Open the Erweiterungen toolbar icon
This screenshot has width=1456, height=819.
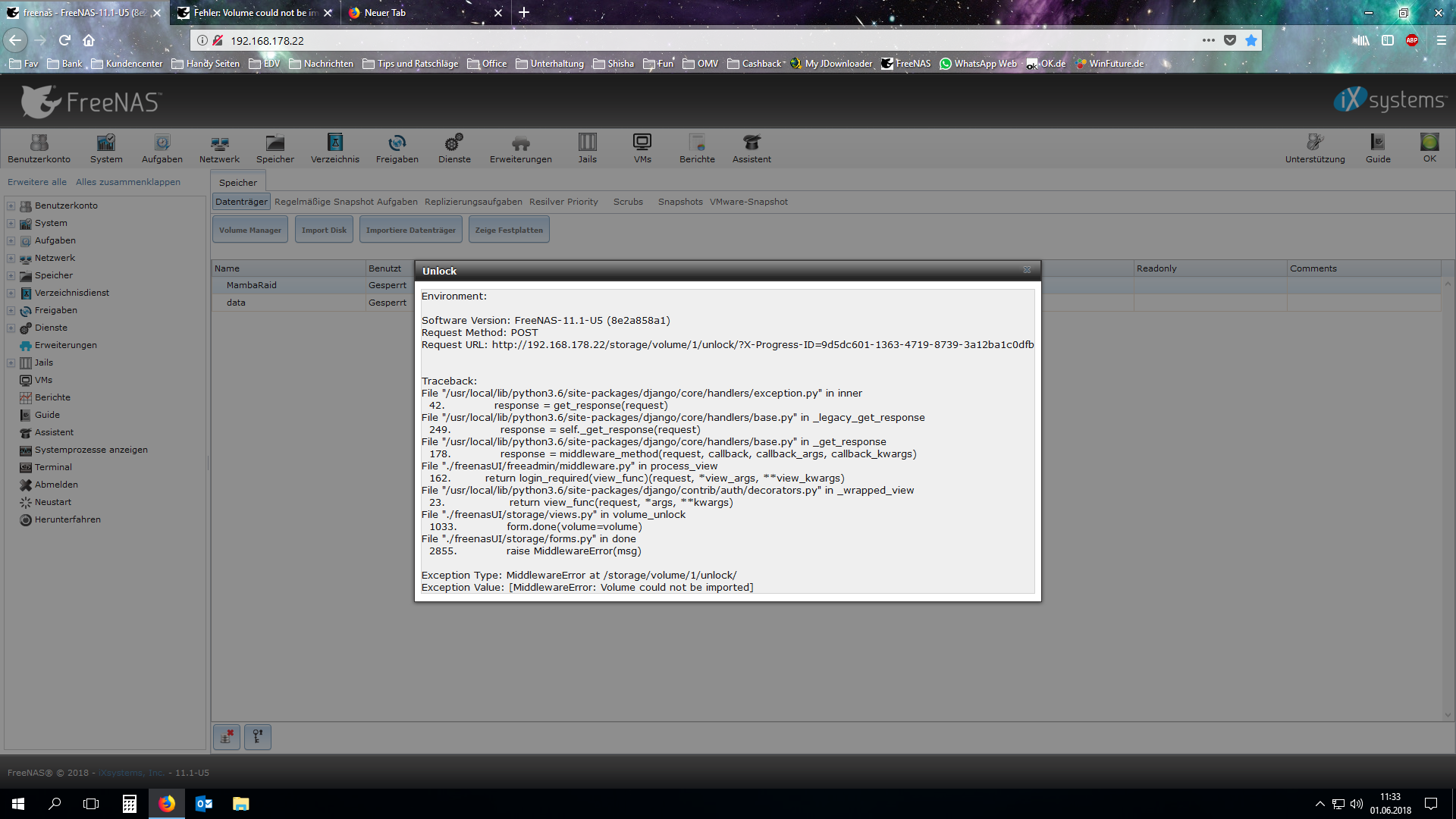[521, 148]
